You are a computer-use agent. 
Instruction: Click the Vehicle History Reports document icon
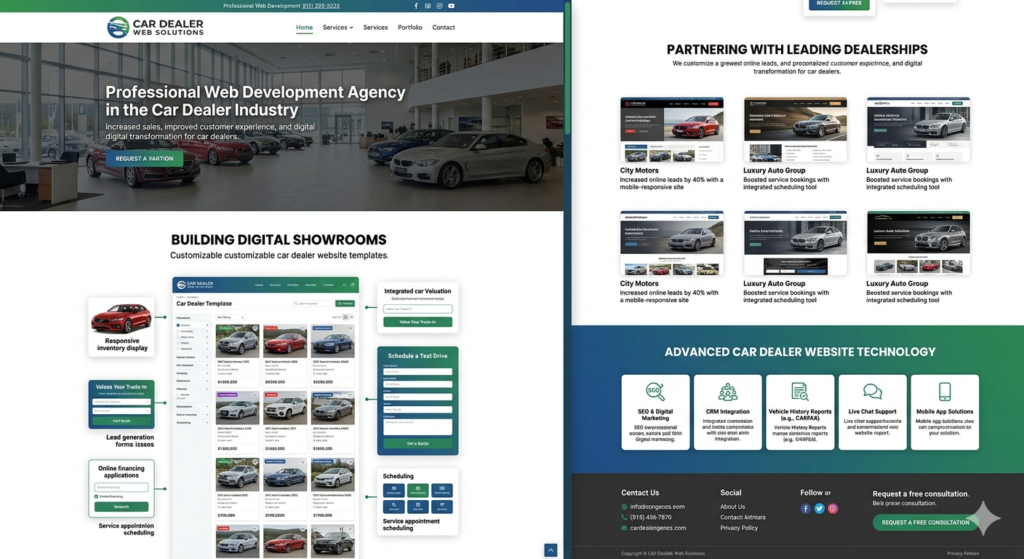799,392
